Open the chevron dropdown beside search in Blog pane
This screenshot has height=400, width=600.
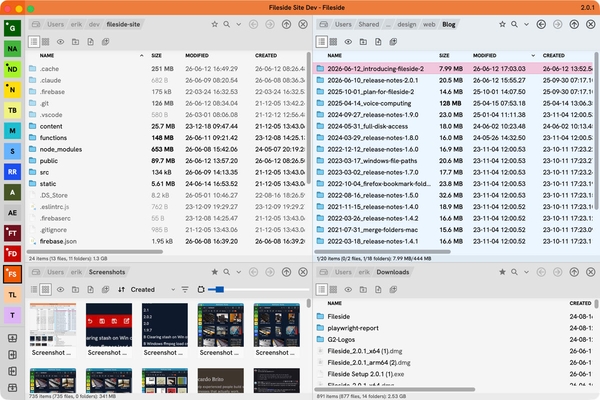[527, 24]
